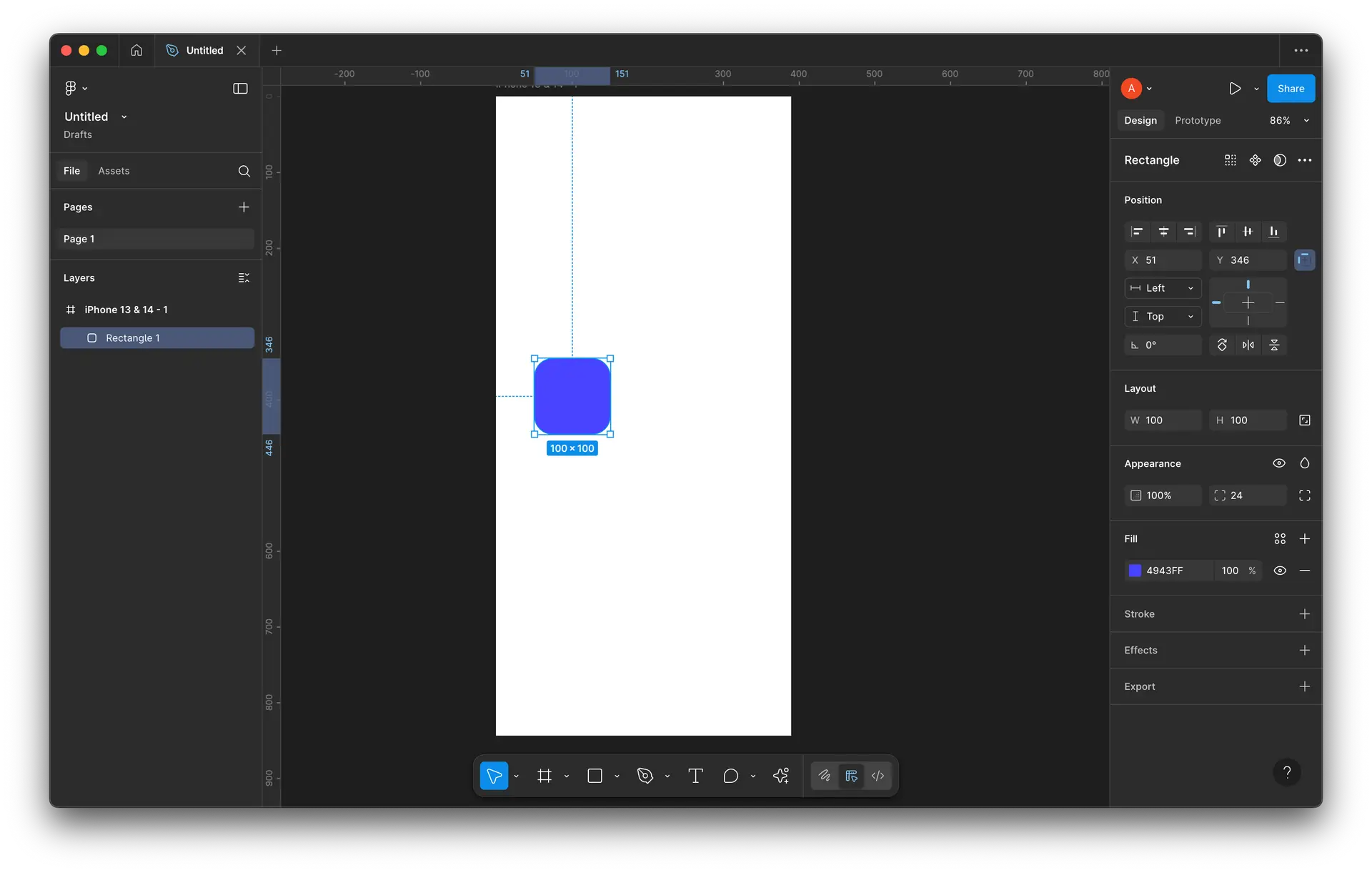The width and height of the screenshot is (1372, 873).
Task: Add a stroke with plus button
Action: point(1304,614)
